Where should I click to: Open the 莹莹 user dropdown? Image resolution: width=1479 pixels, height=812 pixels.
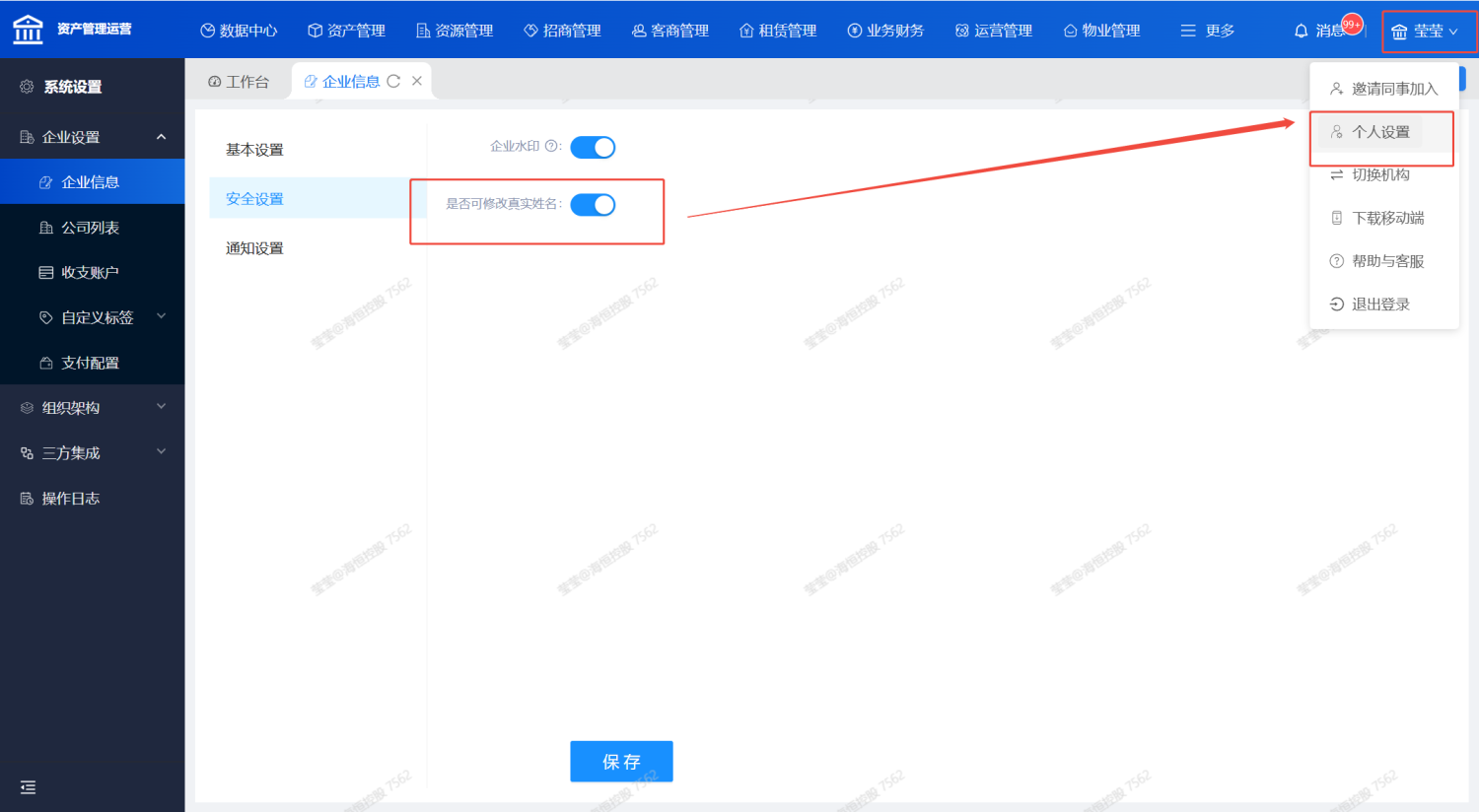[1427, 32]
